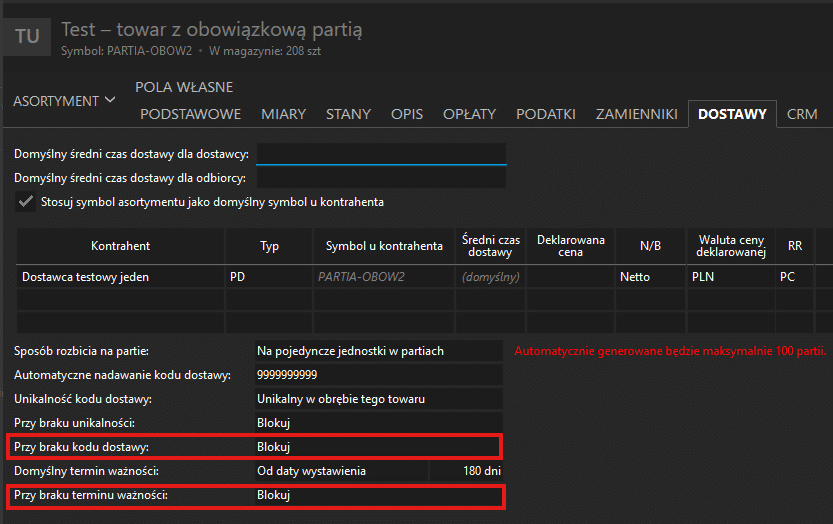Select the DOSTAWY tab

[732, 114]
